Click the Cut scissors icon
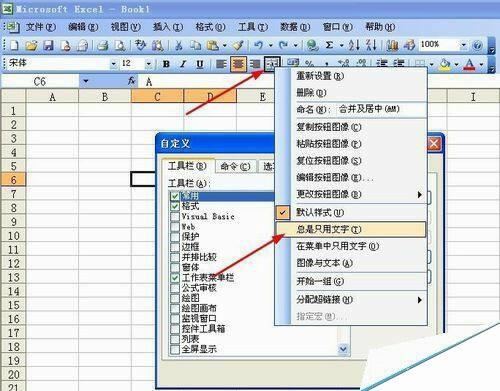The width and height of the screenshot is (500, 391). coord(179,45)
